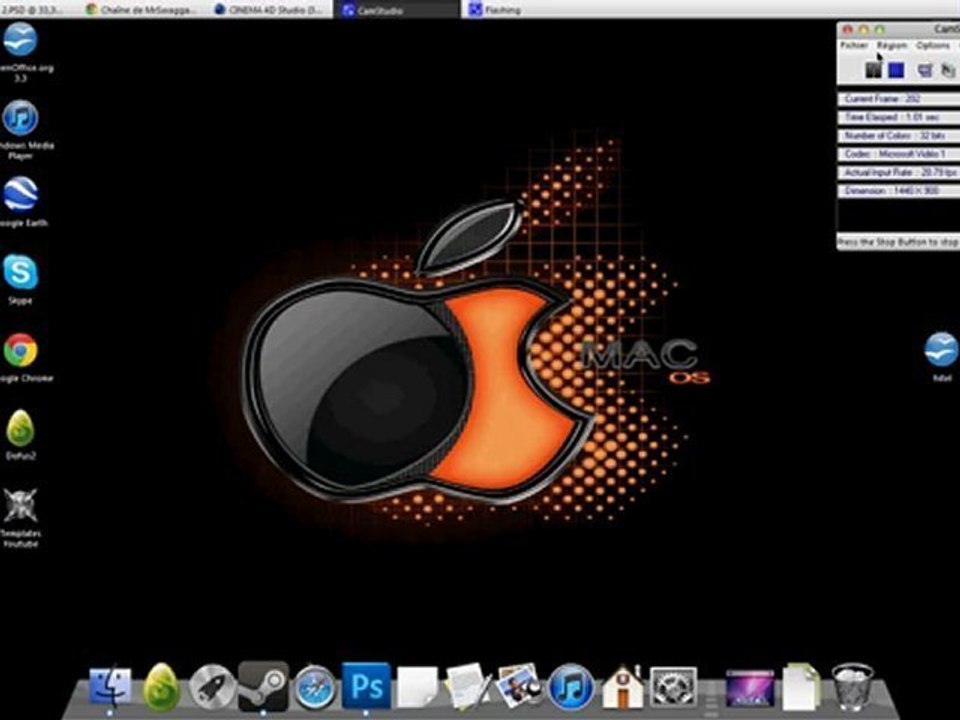Click the 'Time Elapsed' readout in CamStudio
The image size is (960, 720).
coord(899,118)
